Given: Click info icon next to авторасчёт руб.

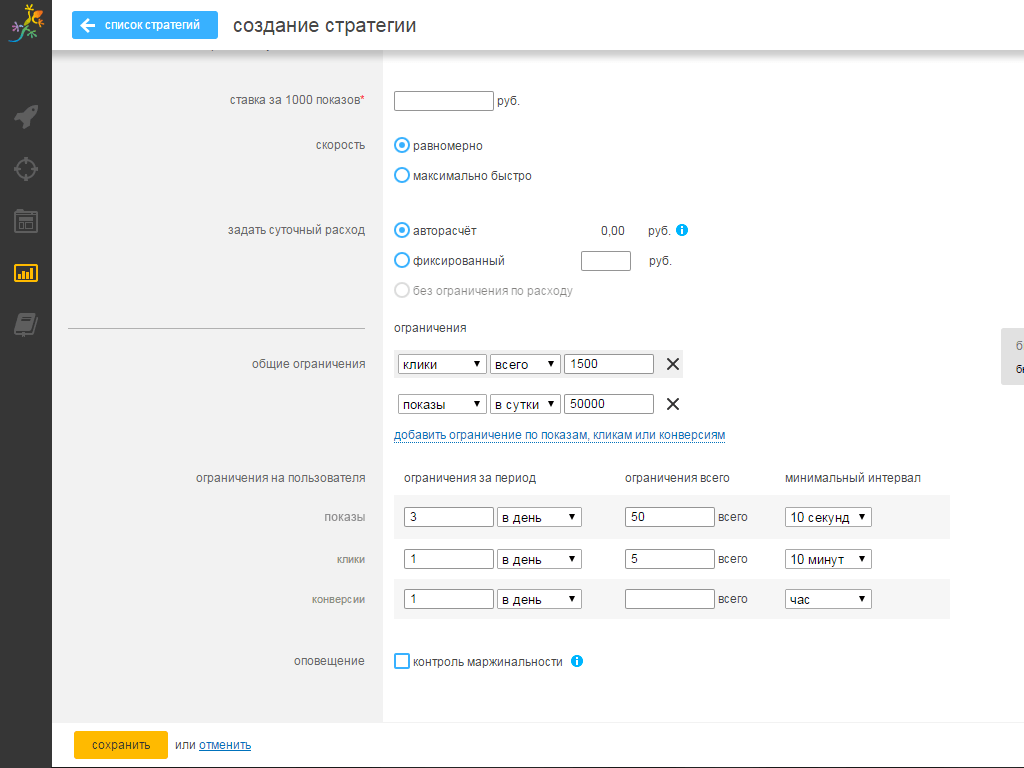Looking at the screenshot, I should tap(682, 231).
